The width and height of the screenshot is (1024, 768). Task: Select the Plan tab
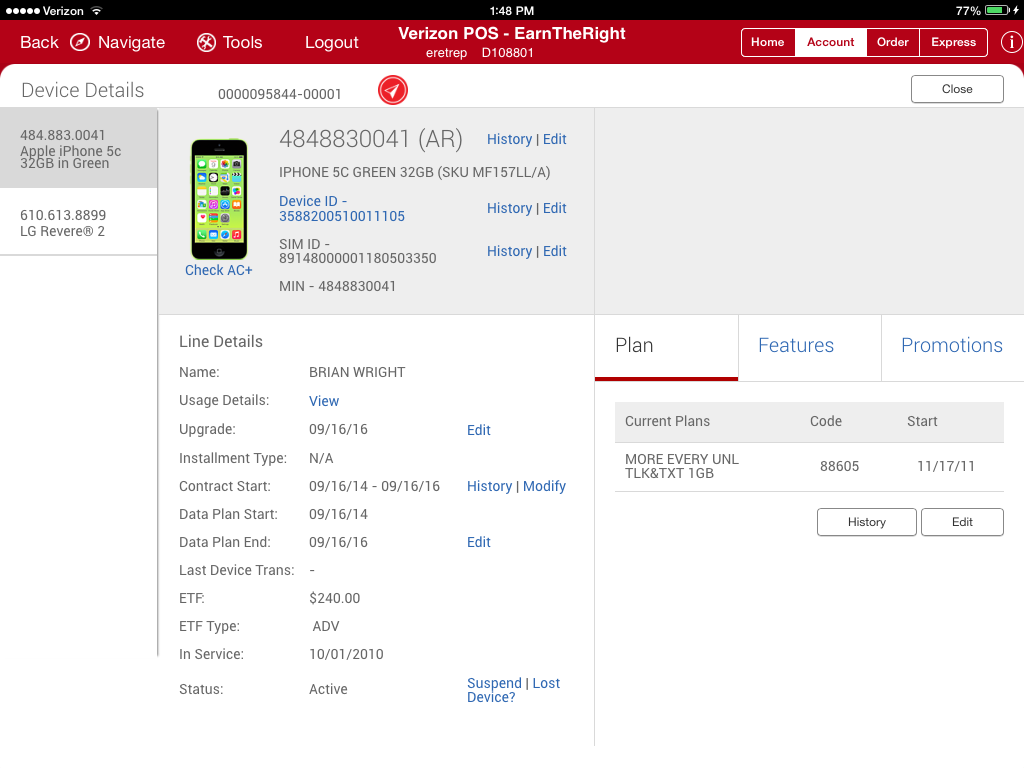666,346
